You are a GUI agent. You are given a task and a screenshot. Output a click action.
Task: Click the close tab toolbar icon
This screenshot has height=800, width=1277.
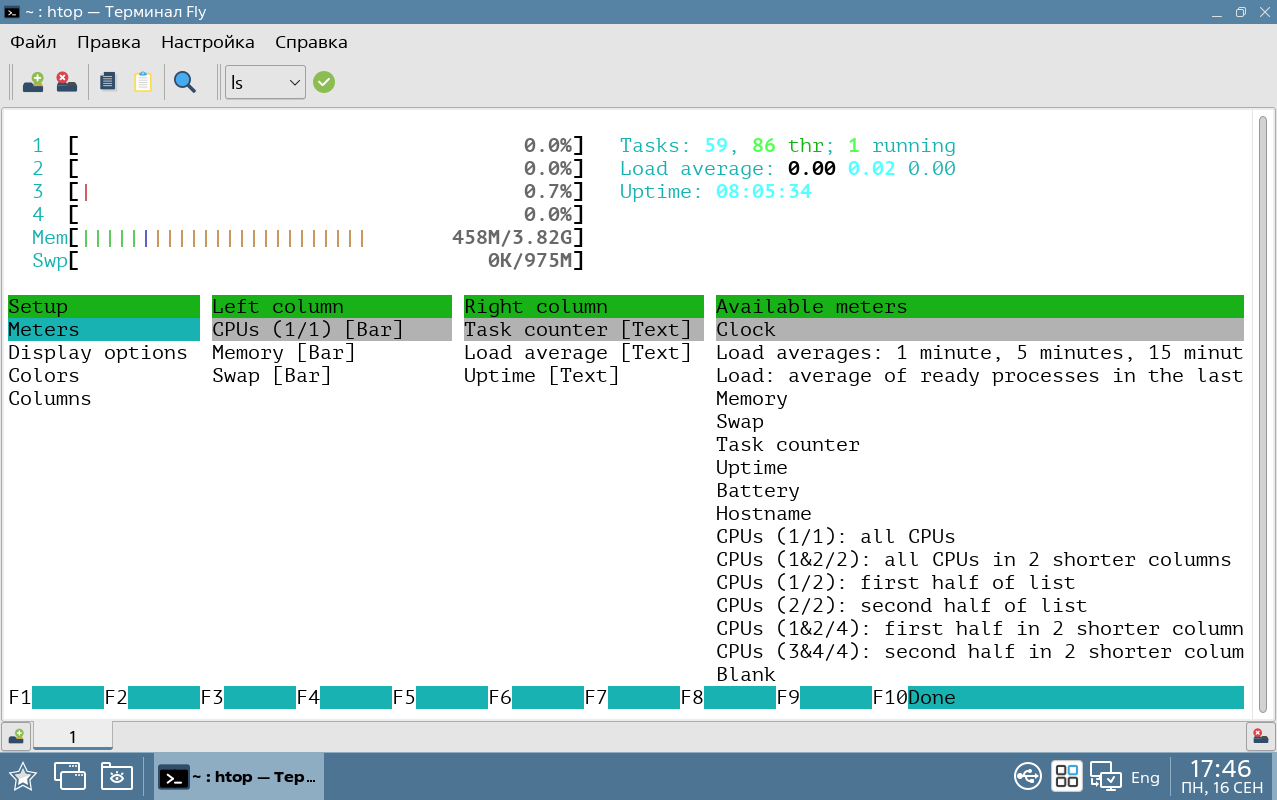click(x=66, y=82)
